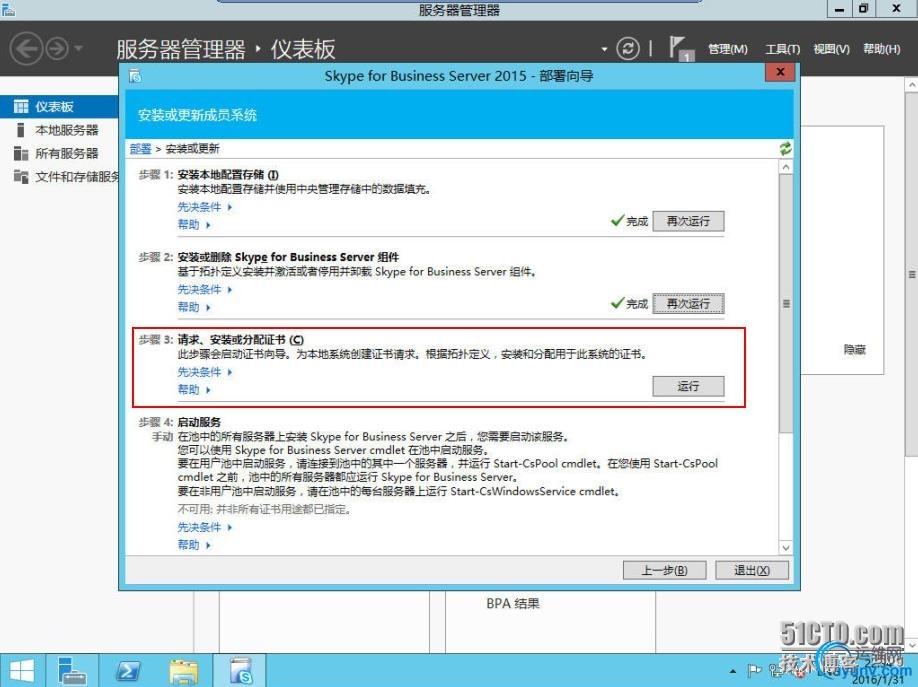918x687 pixels.
Task: Click wizard scrollbar up arrow
Action: [x=786, y=167]
